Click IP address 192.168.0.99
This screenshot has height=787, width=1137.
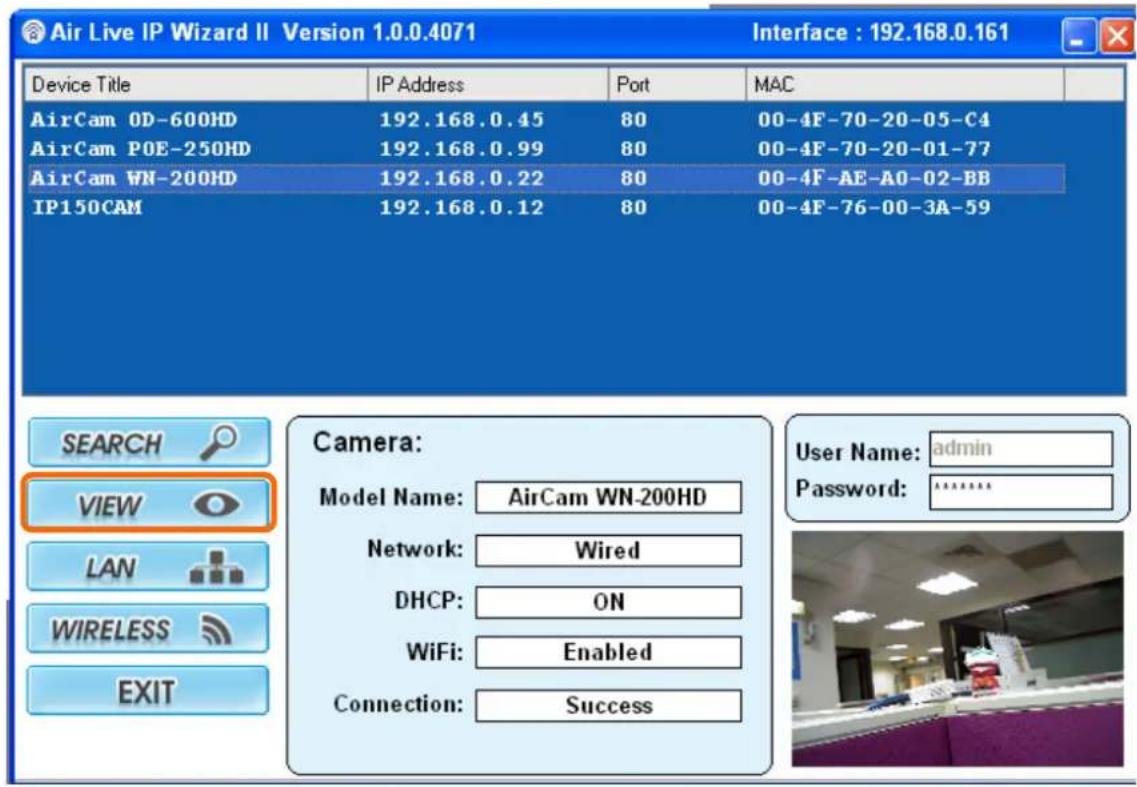pyautogui.click(x=462, y=149)
